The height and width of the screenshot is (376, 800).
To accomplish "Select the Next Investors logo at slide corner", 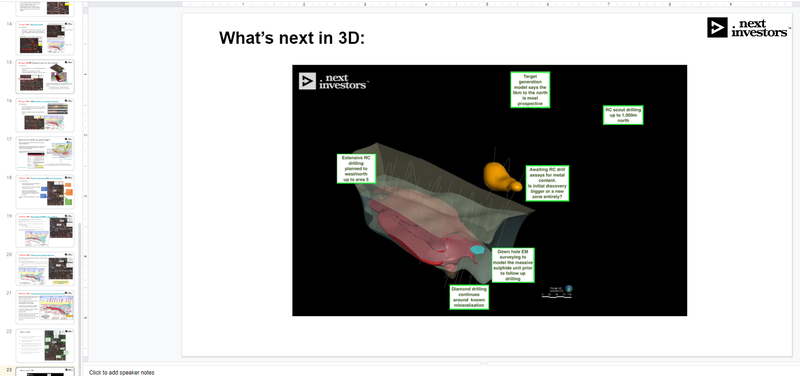I will pyautogui.click(x=748, y=28).
